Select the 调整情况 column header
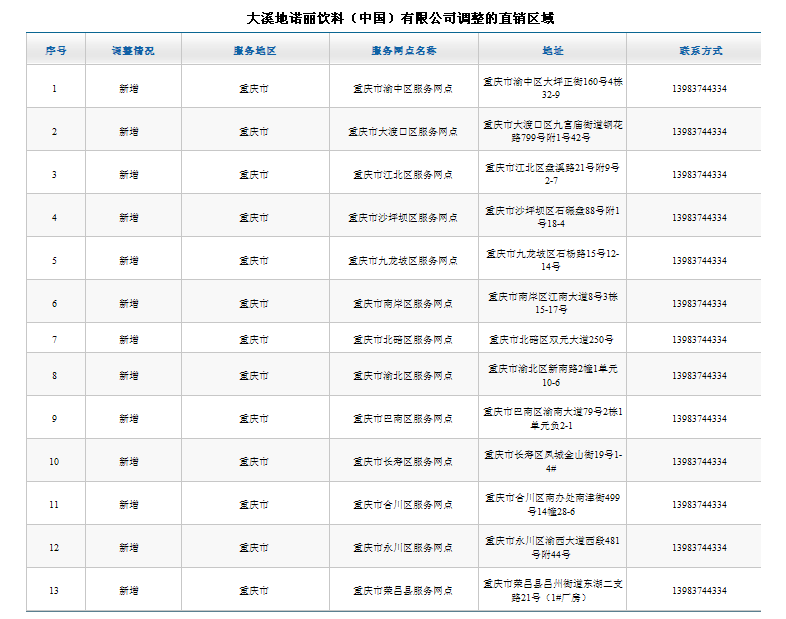The width and height of the screenshot is (786, 619). [x=132, y=50]
